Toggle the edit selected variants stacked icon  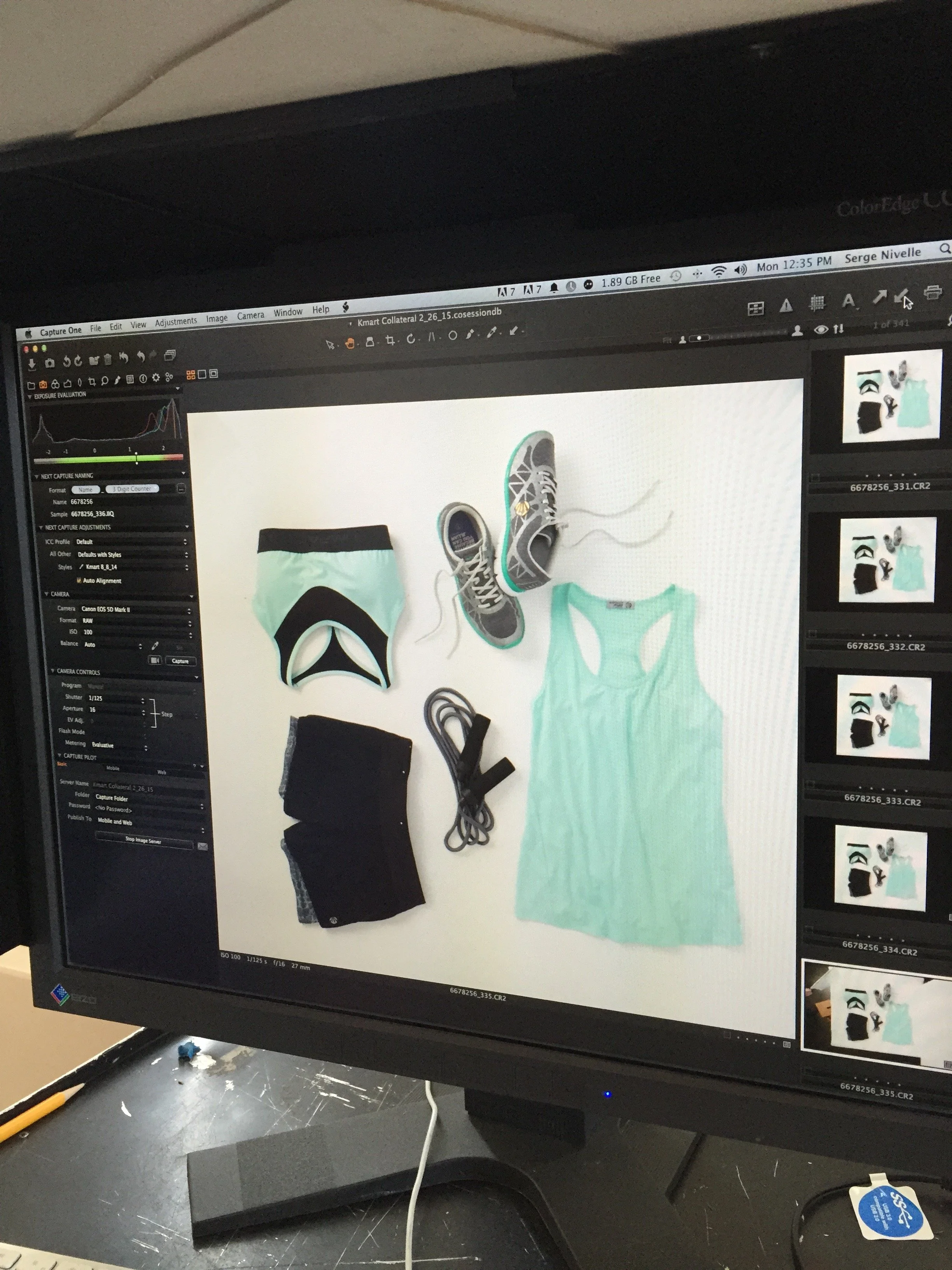[x=170, y=355]
